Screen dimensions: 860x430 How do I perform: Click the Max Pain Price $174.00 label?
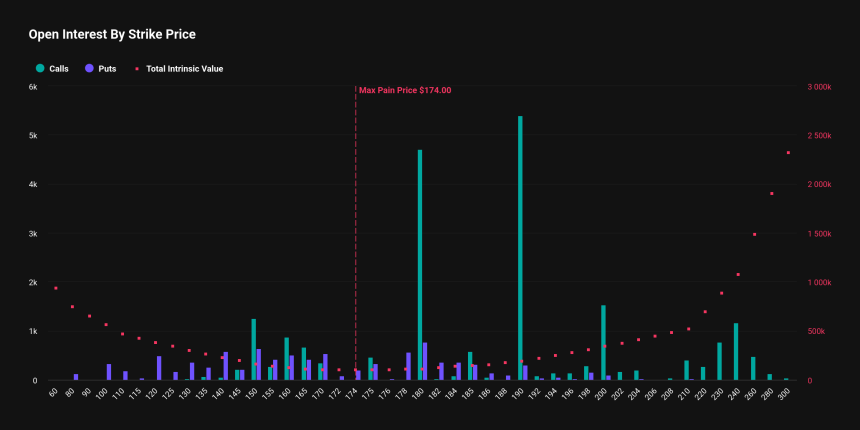click(x=405, y=90)
